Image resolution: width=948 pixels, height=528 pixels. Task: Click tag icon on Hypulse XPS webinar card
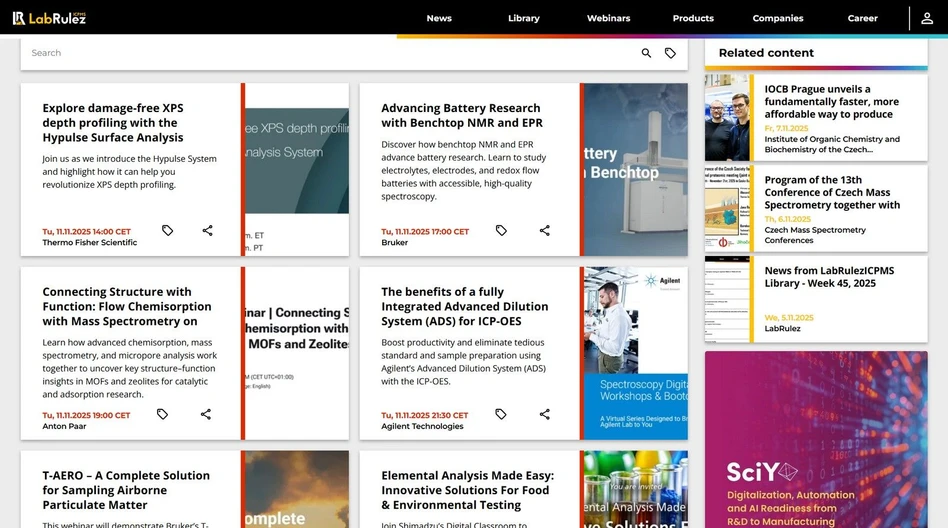[x=167, y=230]
